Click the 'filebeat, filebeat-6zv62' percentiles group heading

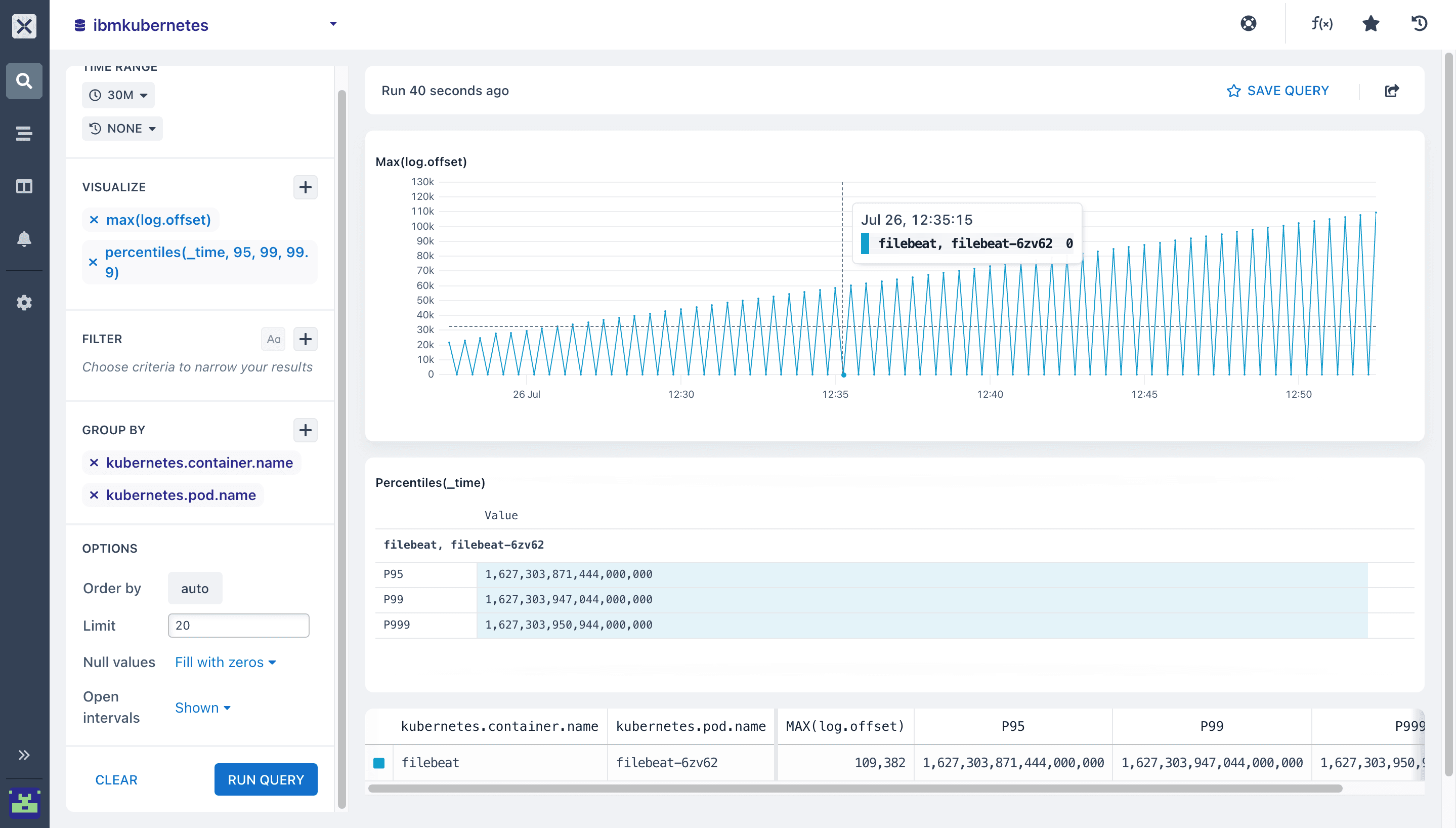(x=463, y=545)
